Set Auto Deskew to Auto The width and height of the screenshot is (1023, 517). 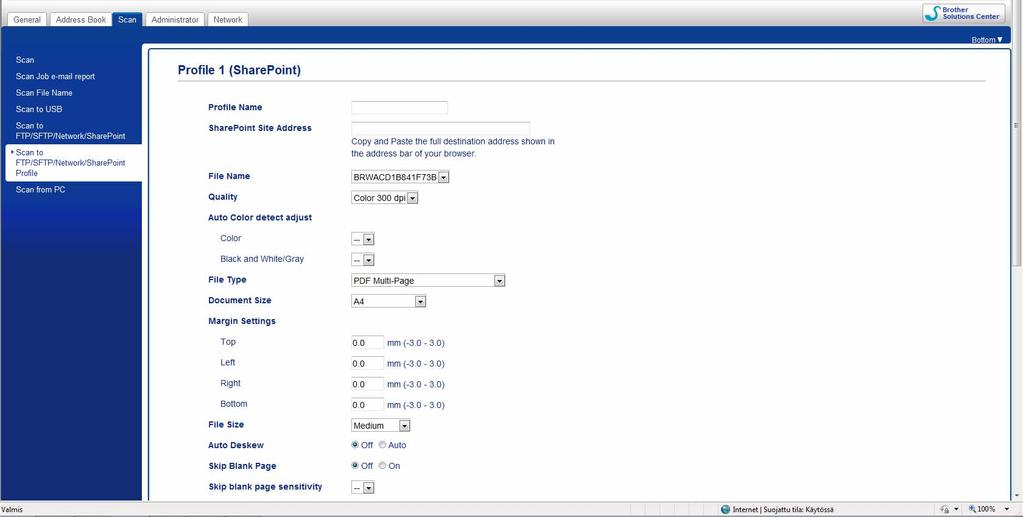pyautogui.click(x=382, y=445)
